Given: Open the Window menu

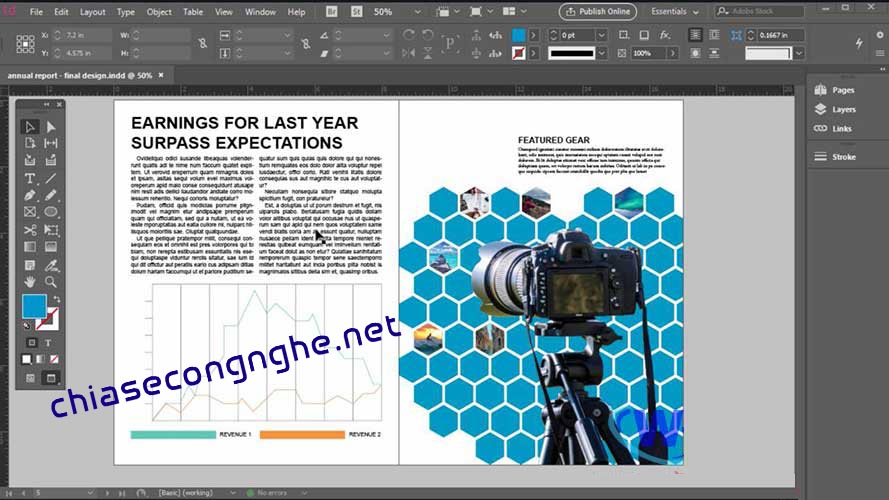Looking at the screenshot, I should point(260,12).
